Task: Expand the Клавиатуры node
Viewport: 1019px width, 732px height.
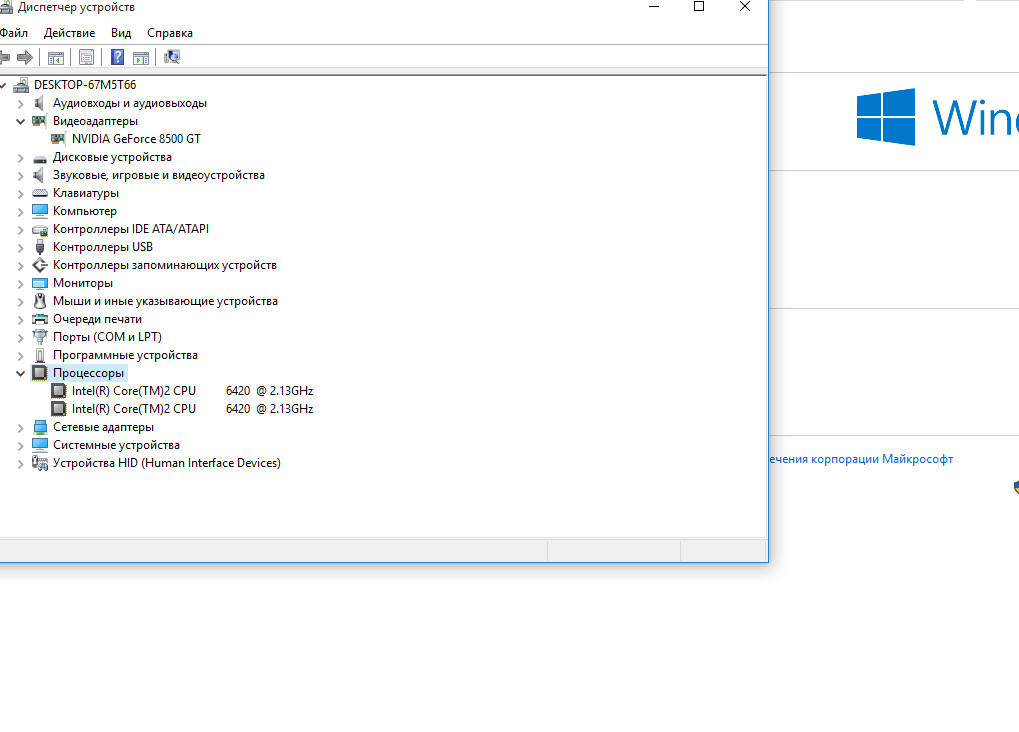Action: [x=20, y=194]
